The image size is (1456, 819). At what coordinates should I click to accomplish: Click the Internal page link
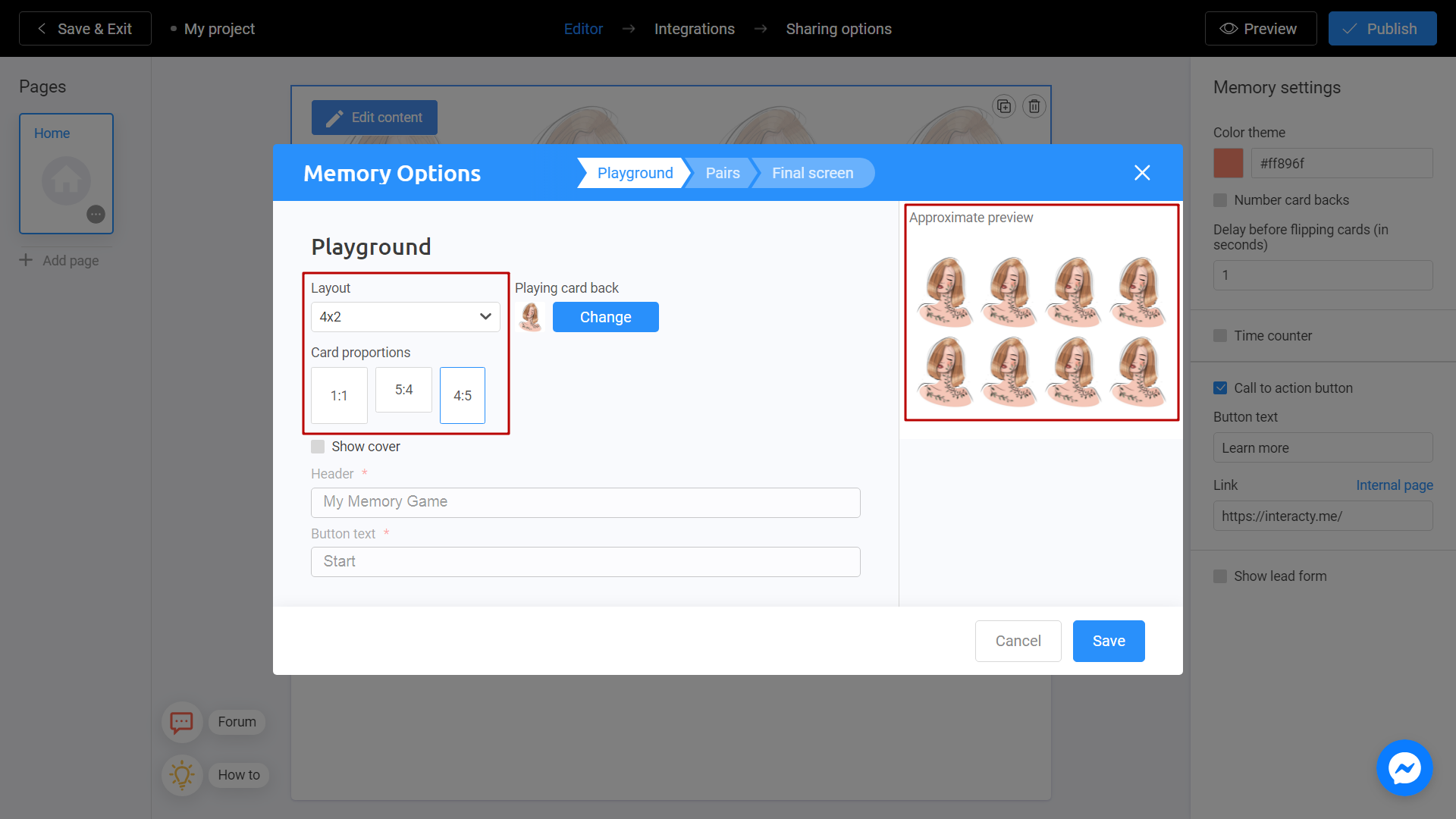click(1395, 485)
